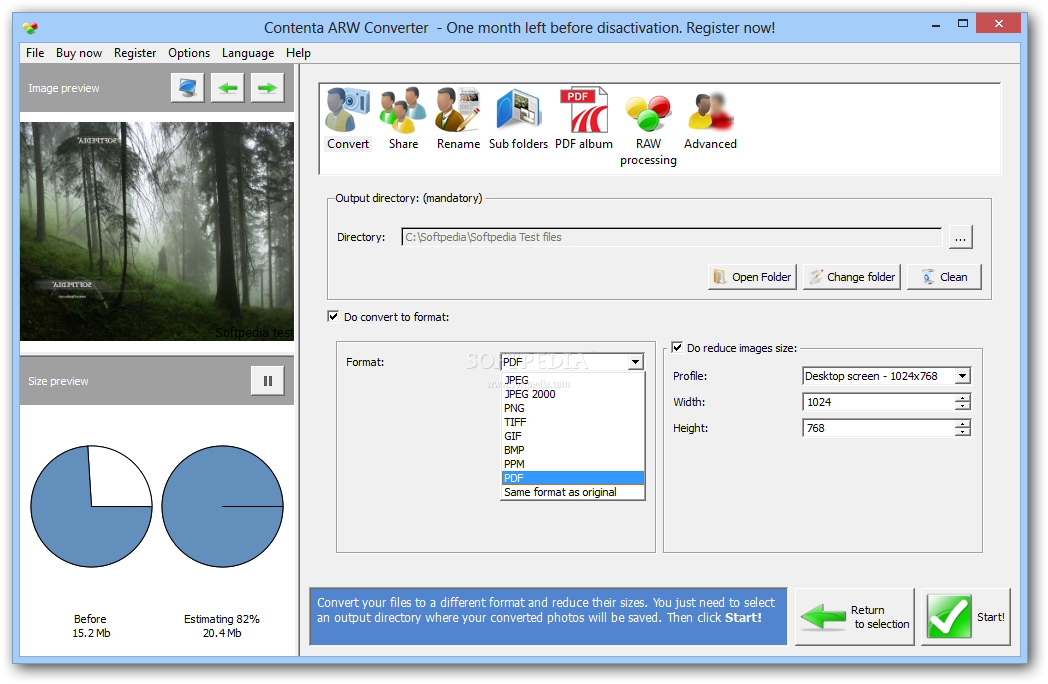Increase the Height stepper value

[962, 424]
